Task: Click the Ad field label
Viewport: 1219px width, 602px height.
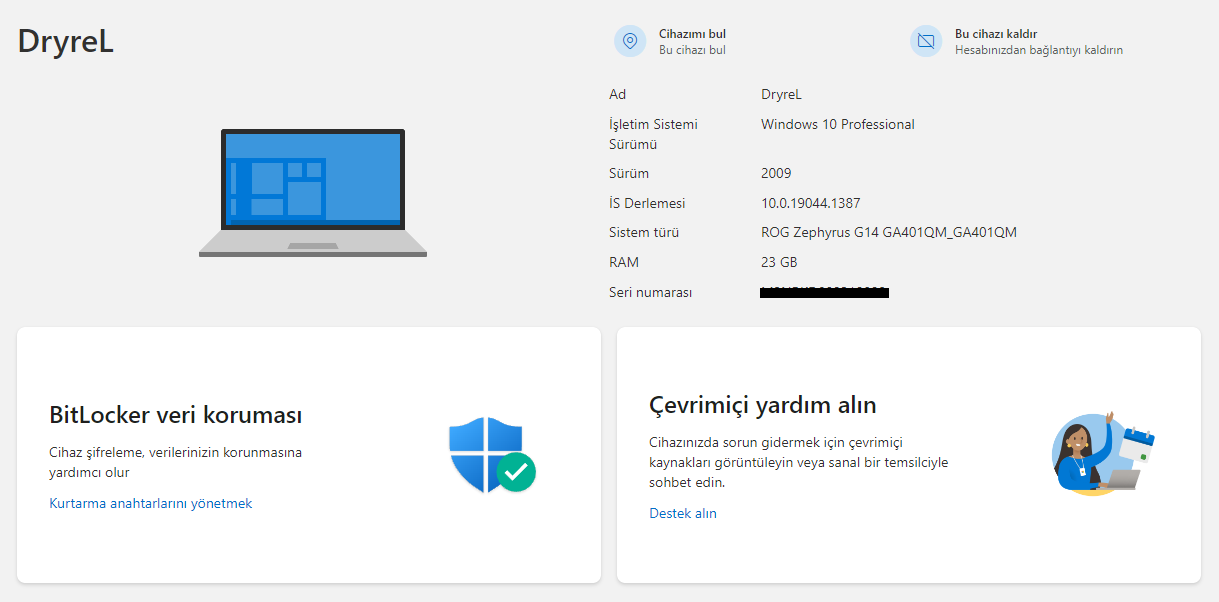Action: (617, 94)
